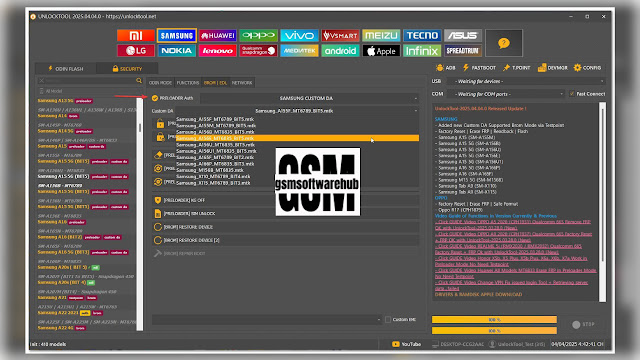Choose the Lenovo brand logo
The height and width of the screenshot is (360, 640).
pos(218,51)
